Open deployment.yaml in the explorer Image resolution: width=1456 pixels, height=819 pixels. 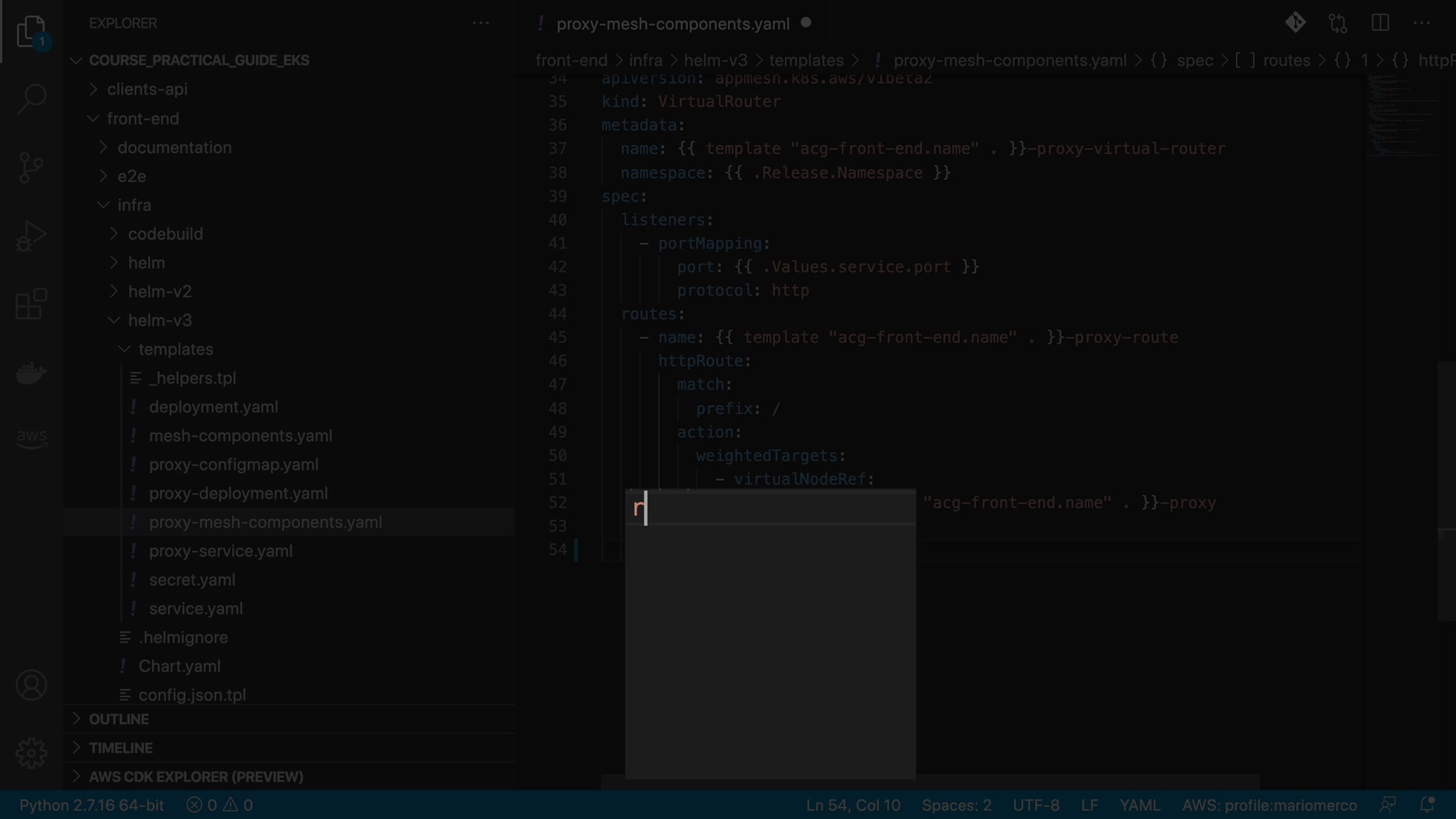click(x=213, y=406)
